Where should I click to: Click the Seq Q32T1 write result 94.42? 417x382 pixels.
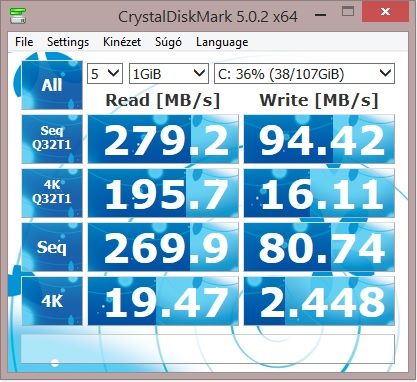(x=319, y=139)
